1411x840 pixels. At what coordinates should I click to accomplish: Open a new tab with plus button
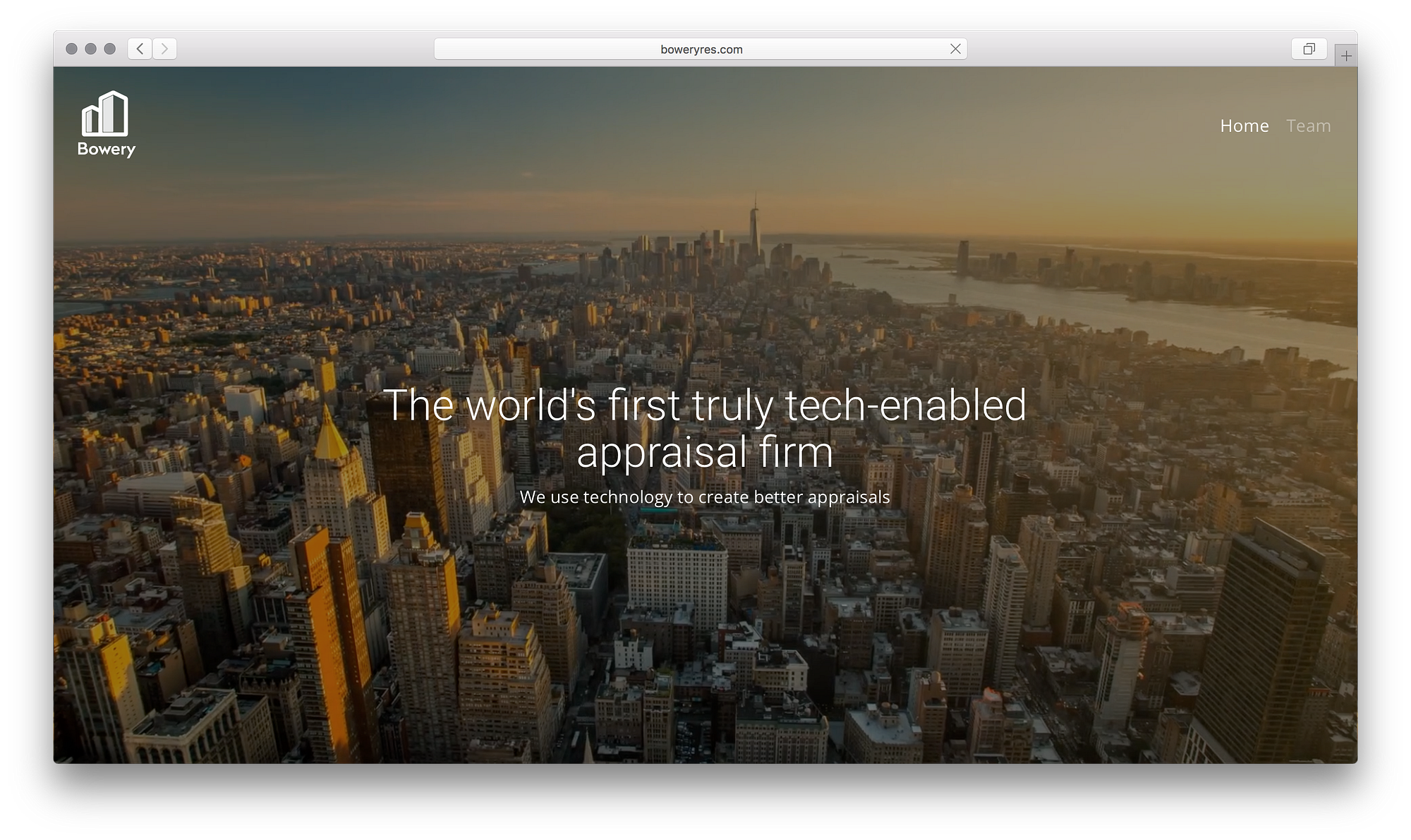(x=1346, y=56)
